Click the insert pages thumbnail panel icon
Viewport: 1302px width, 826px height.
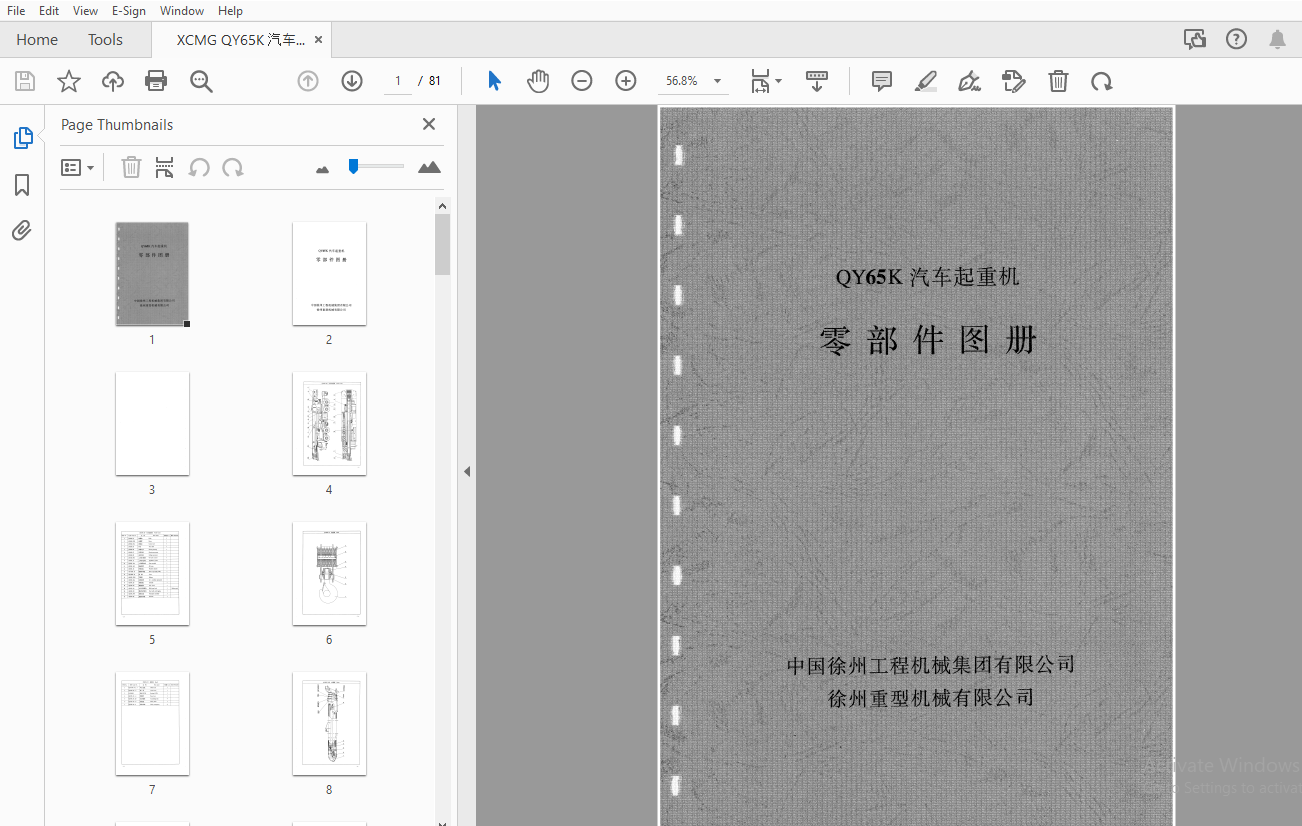coord(165,167)
